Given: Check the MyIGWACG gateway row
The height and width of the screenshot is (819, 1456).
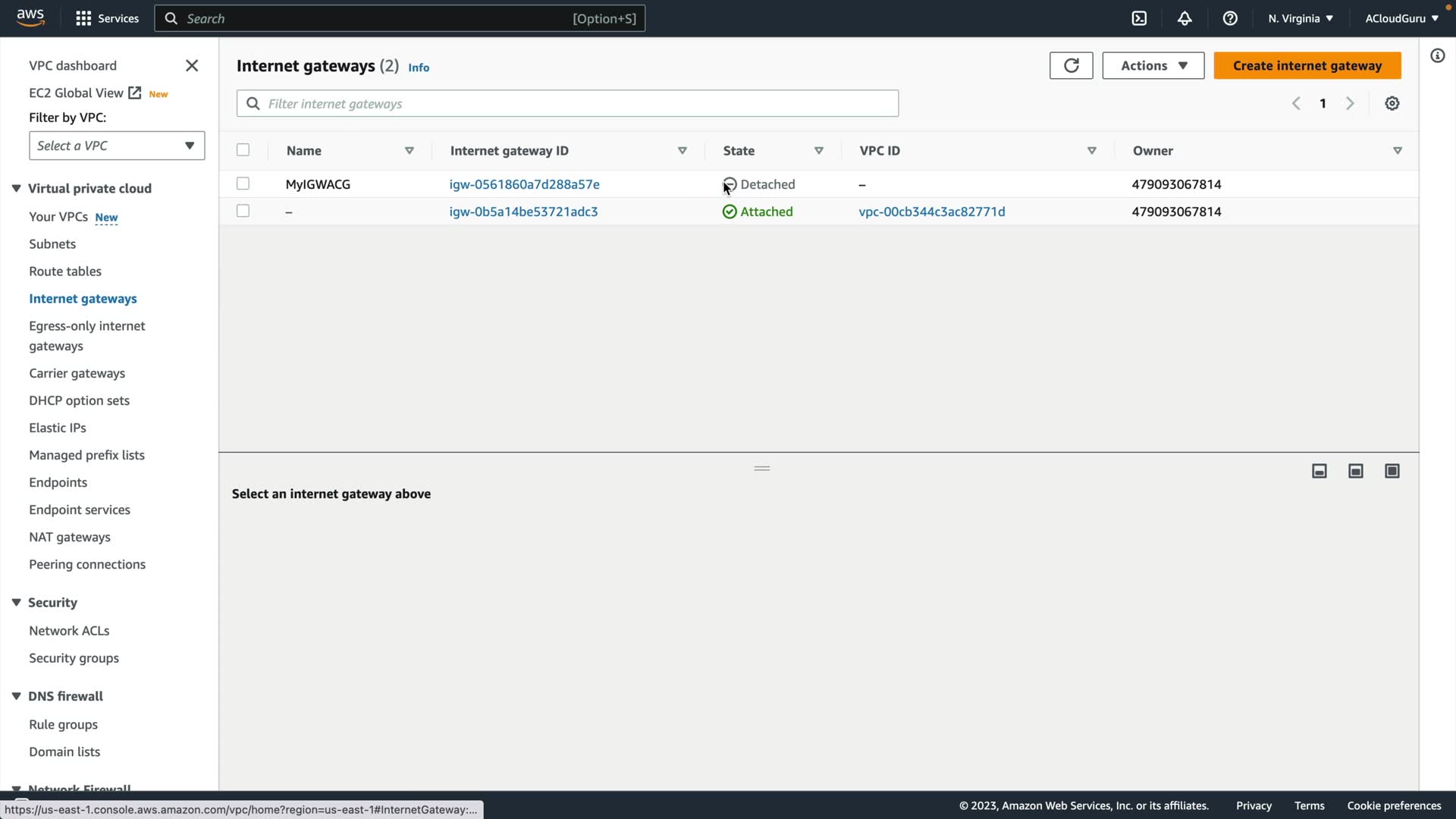Looking at the screenshot, I should pyautogui.click(x=243, y=184).
